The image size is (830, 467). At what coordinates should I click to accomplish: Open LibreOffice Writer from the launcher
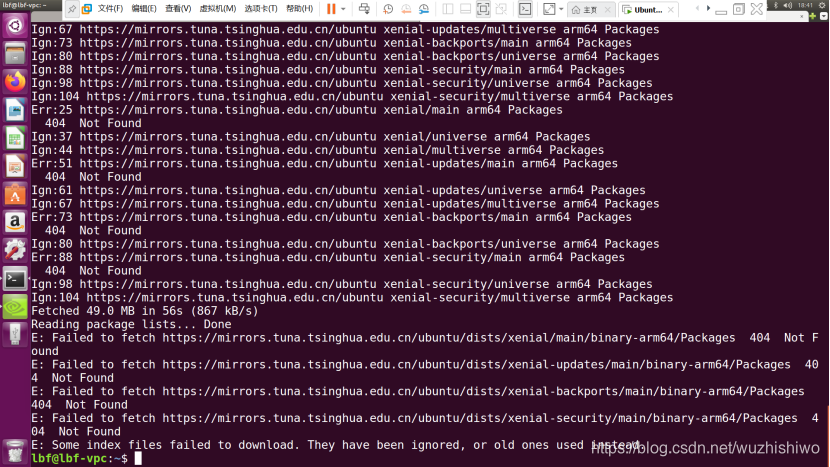click(15, 110)
